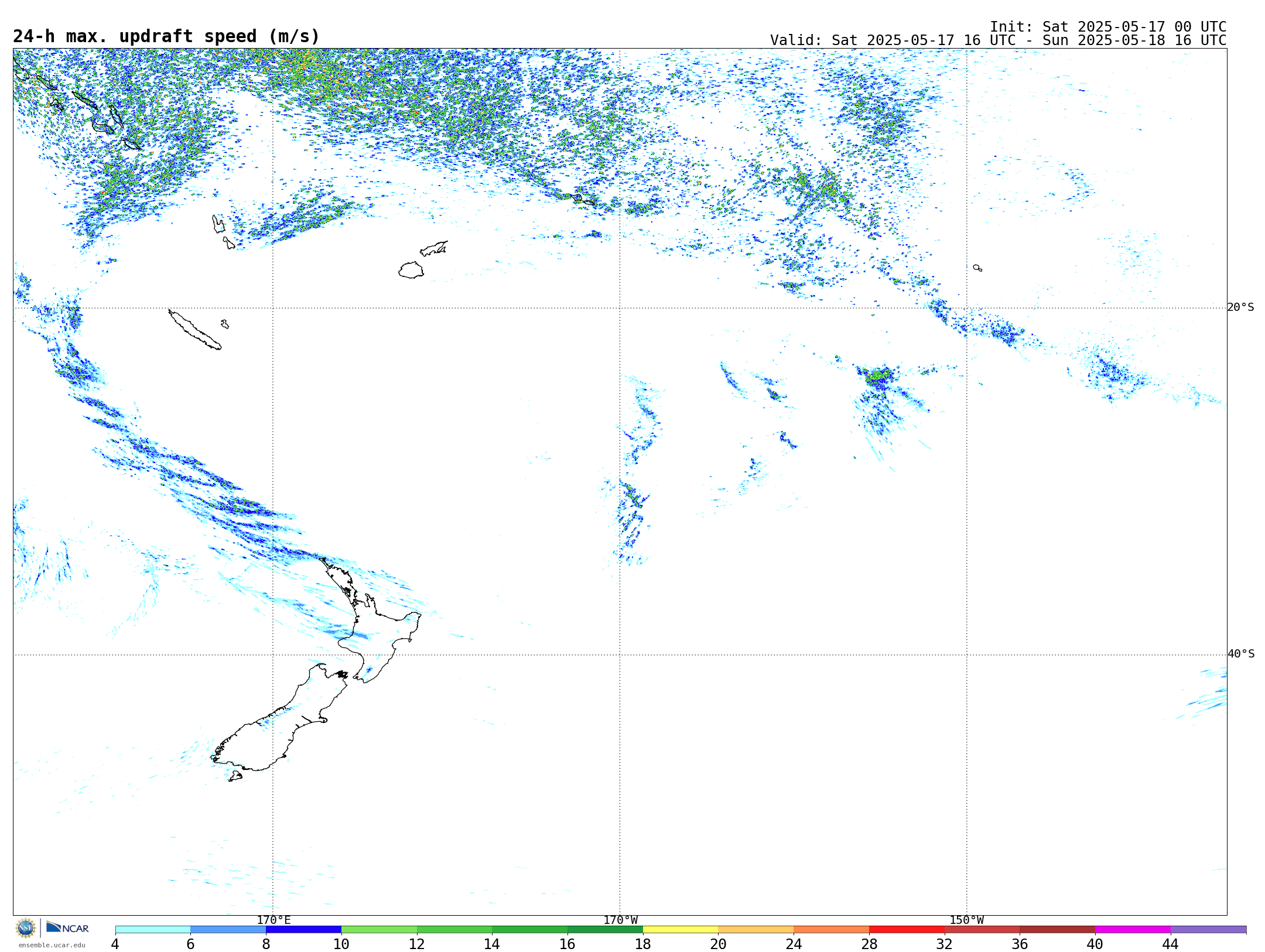This screenshot has width=1265, height=952.
Task: Click the colorbar tick label 10
Action: [341, 944]
